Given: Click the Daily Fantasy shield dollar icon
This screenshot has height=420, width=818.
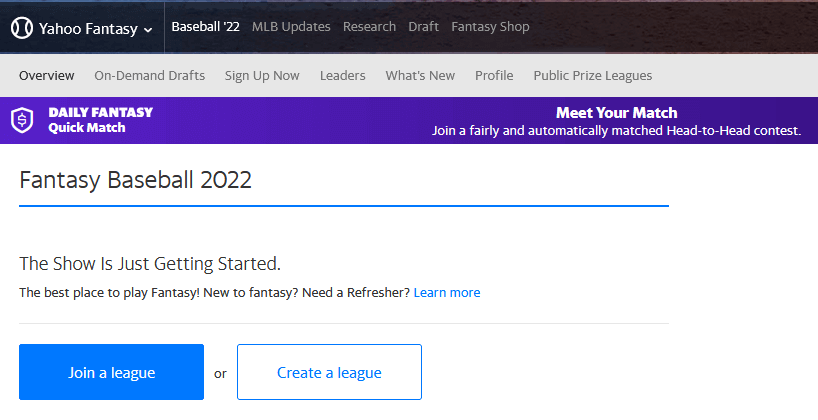Looking at the screenshot, I should (22, 121).
